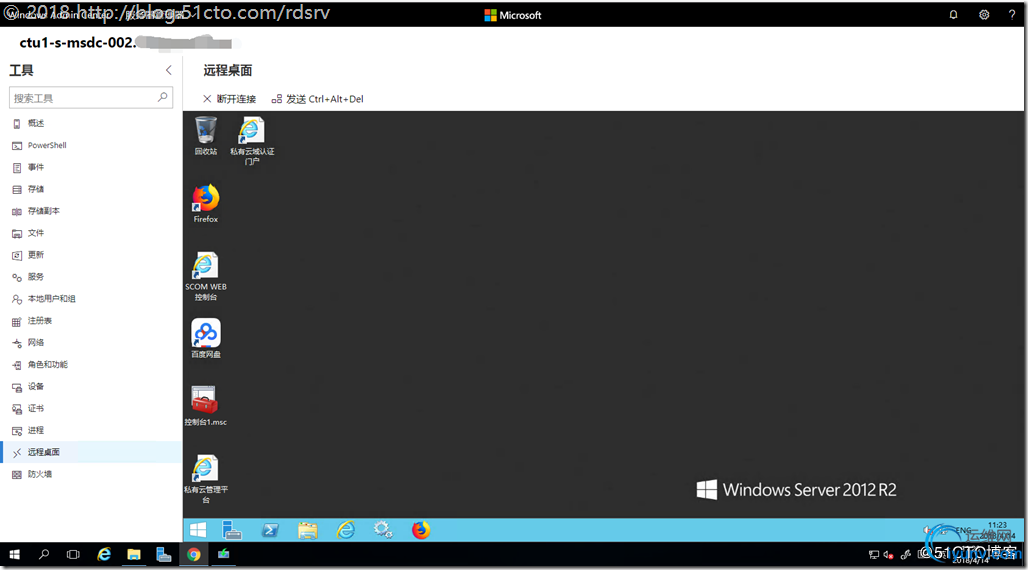Open local taskbar search
Viewport: 1028px width, 570px height.
pos(44,555)
